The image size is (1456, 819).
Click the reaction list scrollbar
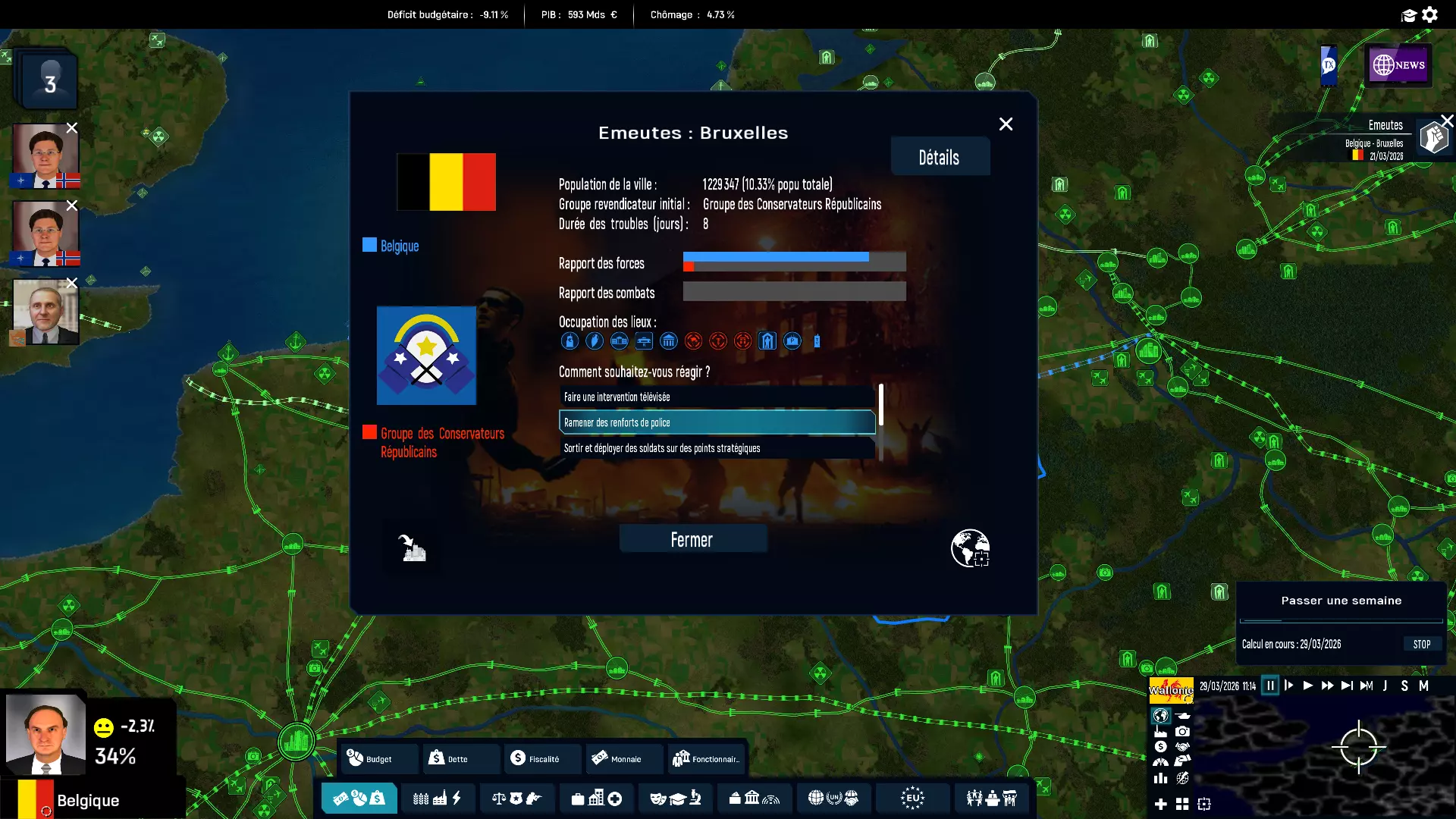point(880,406)
